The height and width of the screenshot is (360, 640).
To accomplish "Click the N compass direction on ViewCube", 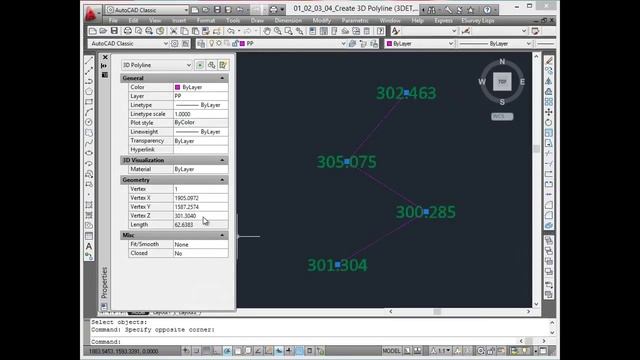I will click(x=502, y=62).
